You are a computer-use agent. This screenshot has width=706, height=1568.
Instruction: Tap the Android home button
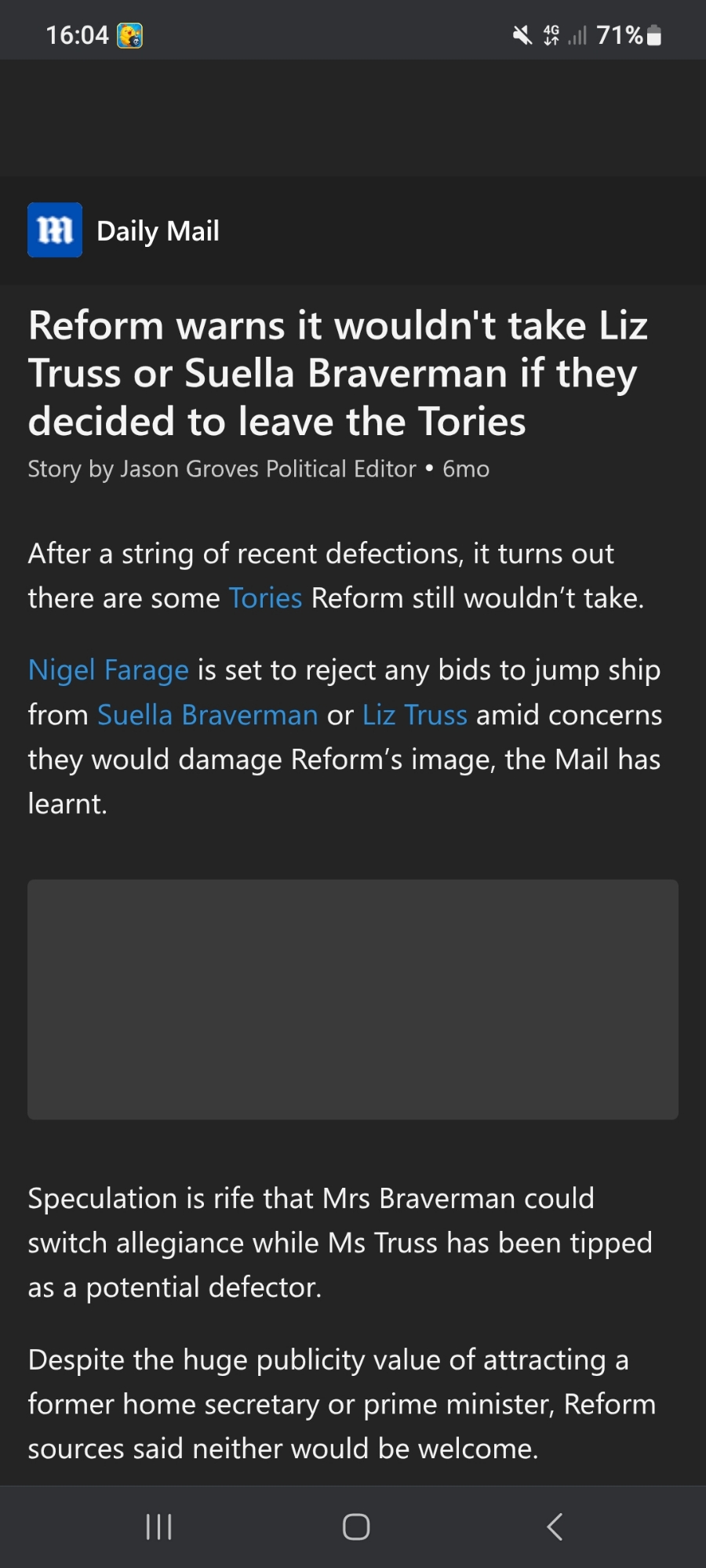click(356, 1526)
